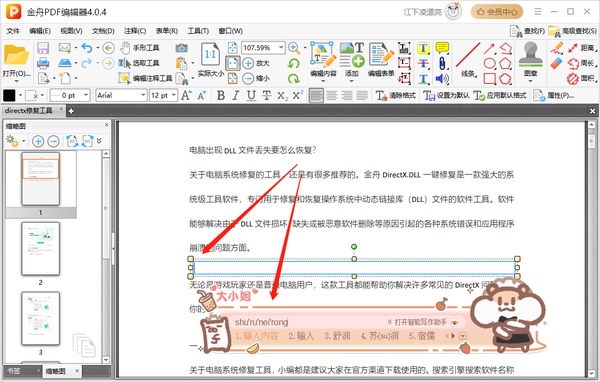Click the Actual Size 1:1 icon
The image size is (600, 382).
210,54
